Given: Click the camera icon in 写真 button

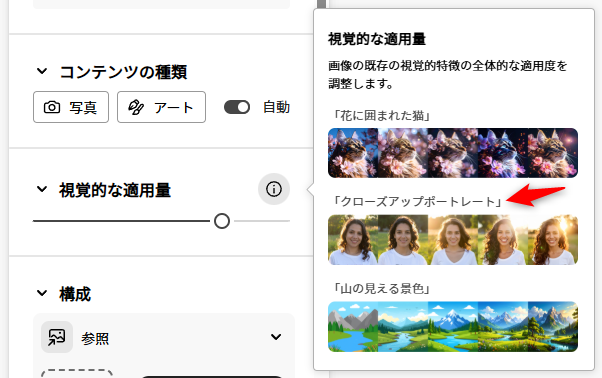Looking at the screenshot, I should [52, 107].
